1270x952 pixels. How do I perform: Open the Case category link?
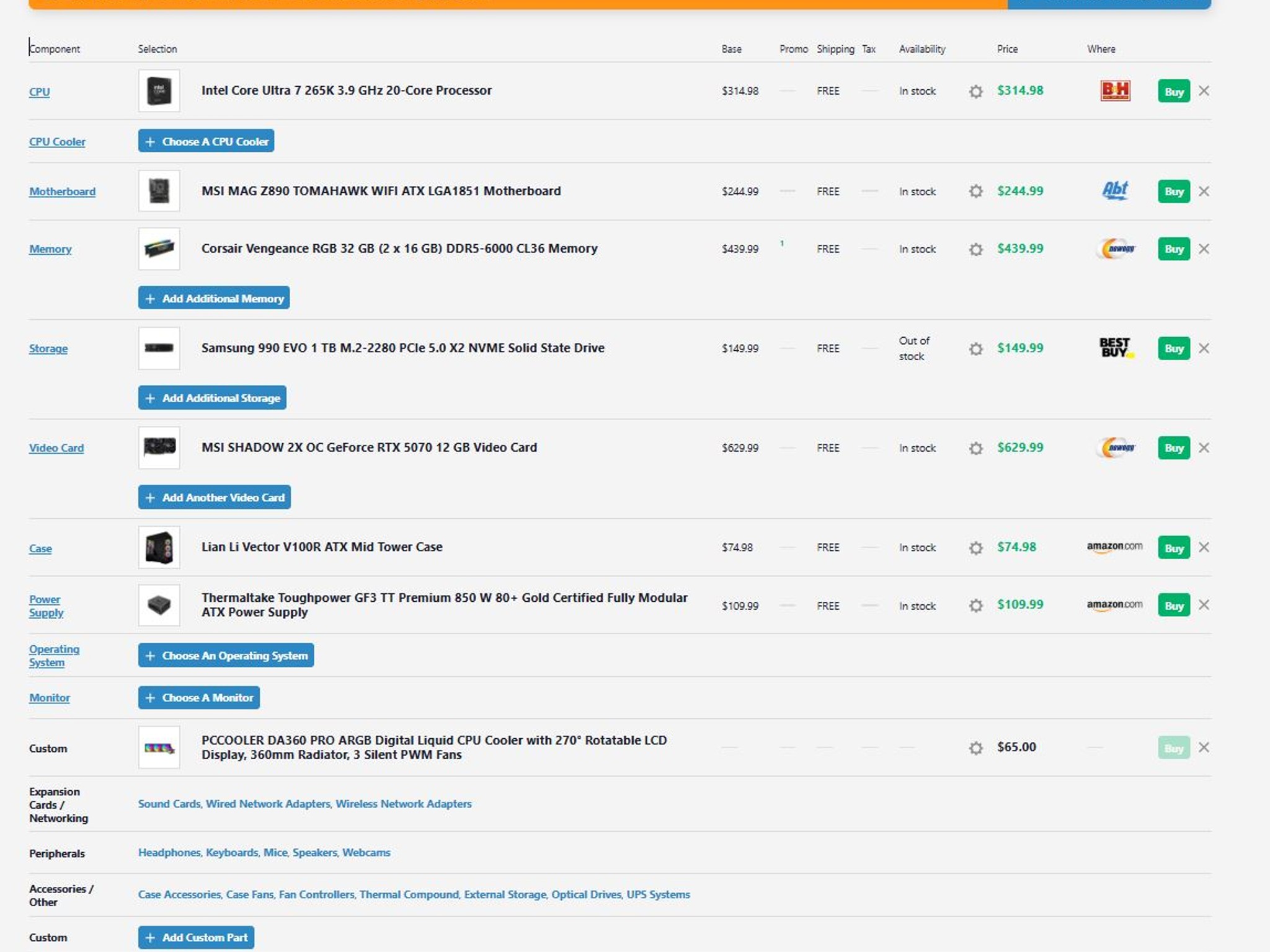40,548
